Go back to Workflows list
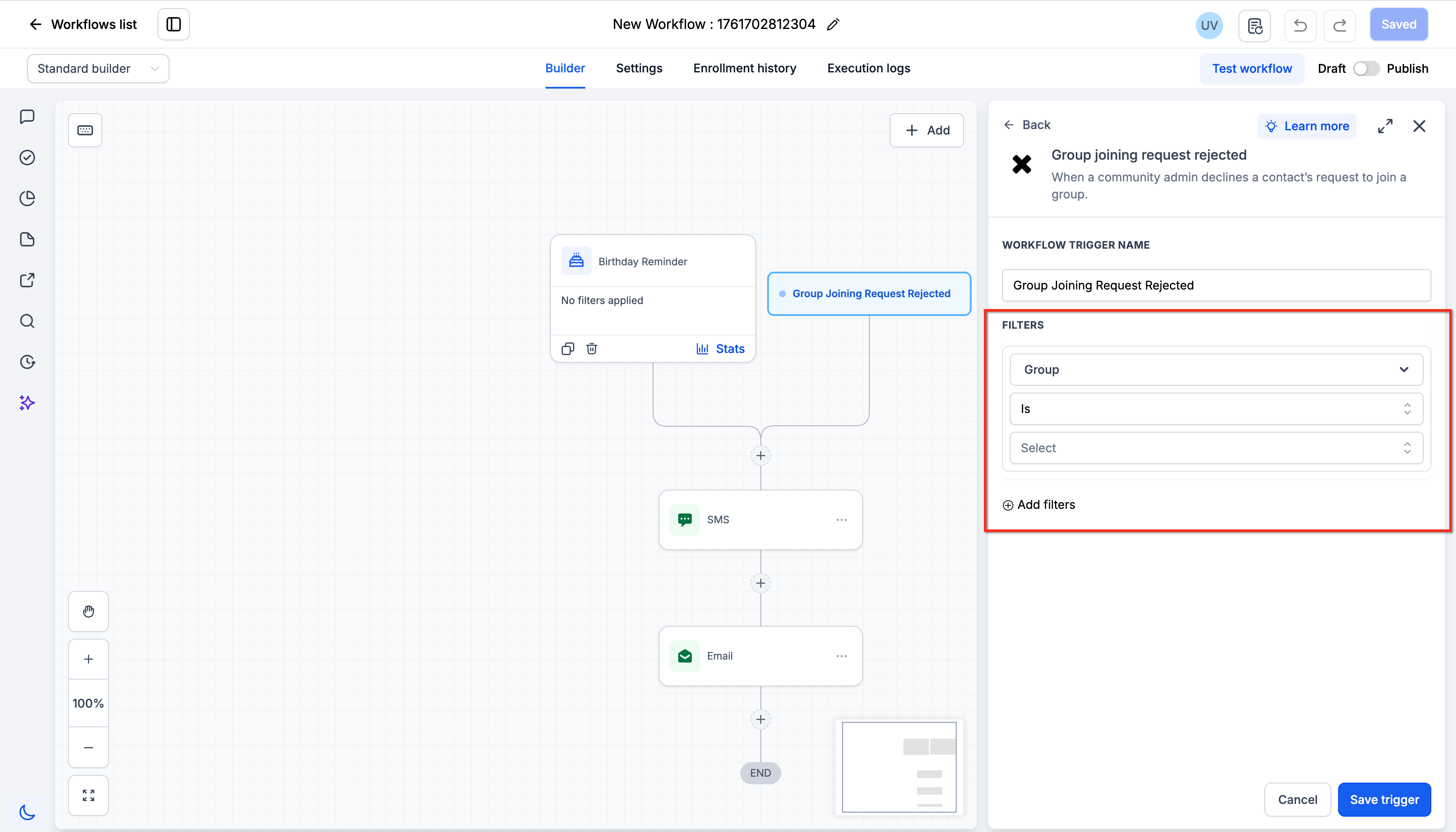 tap(83, 25)
